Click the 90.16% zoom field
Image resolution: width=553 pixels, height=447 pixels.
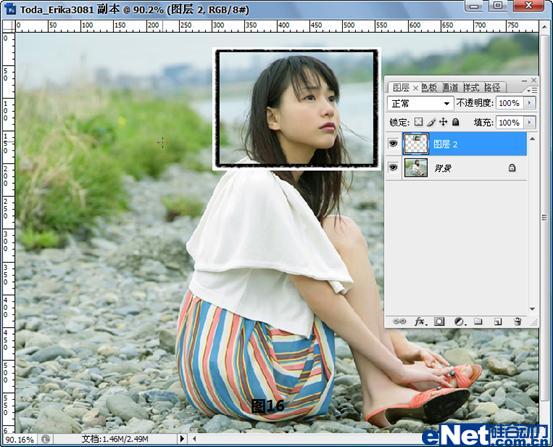20,440
